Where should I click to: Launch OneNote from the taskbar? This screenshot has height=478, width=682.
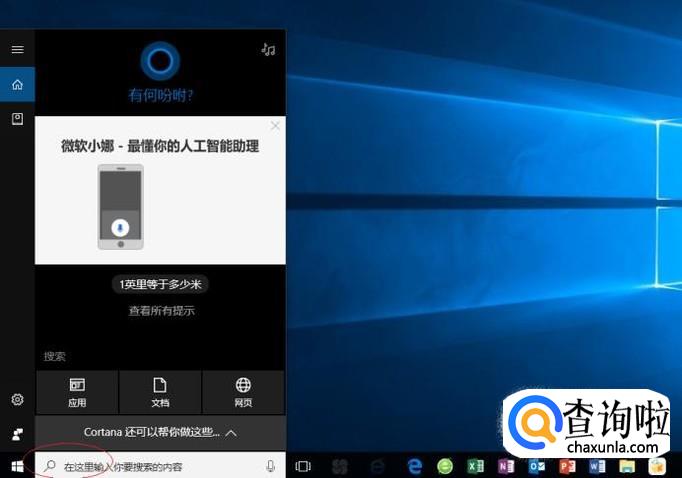506,466
